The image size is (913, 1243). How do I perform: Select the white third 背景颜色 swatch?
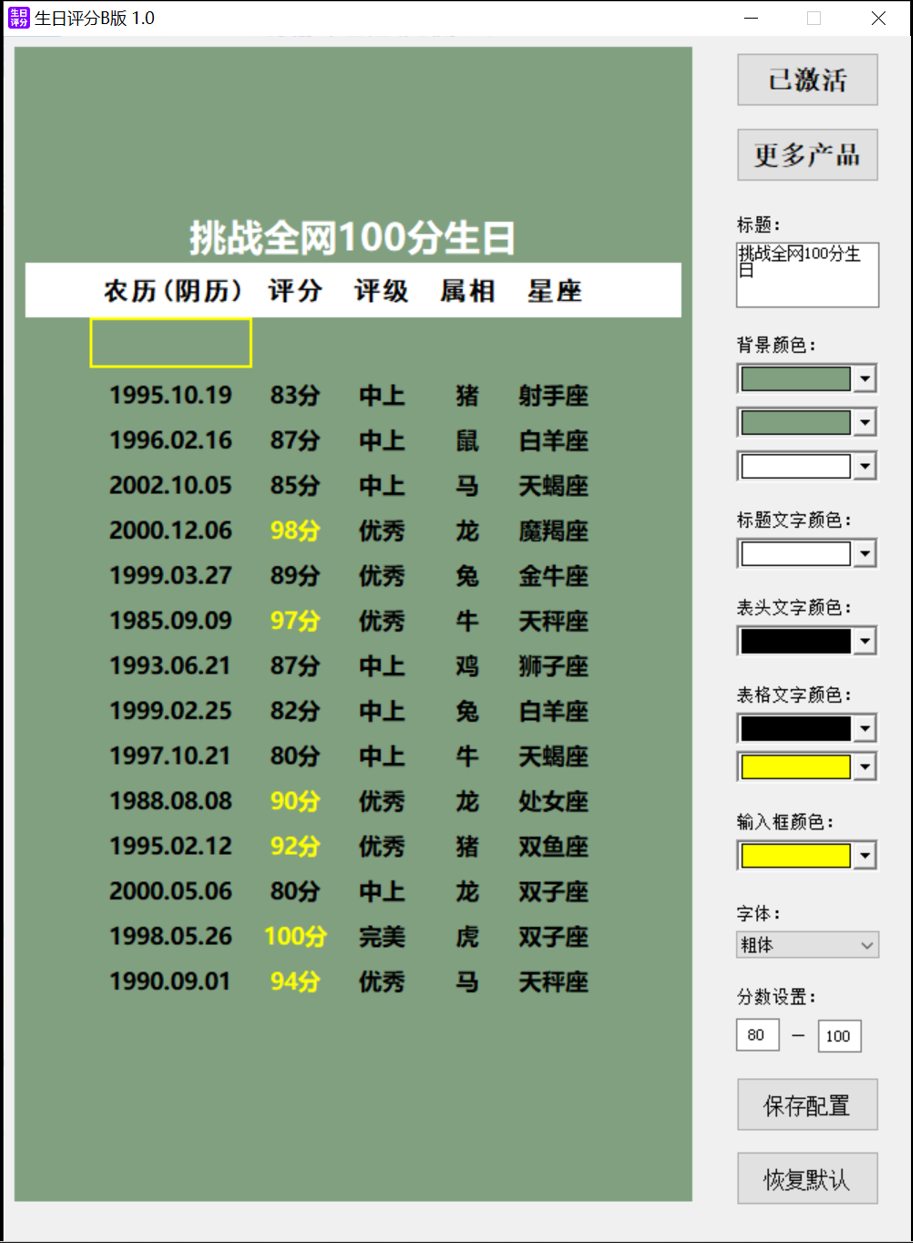[796, 466]
